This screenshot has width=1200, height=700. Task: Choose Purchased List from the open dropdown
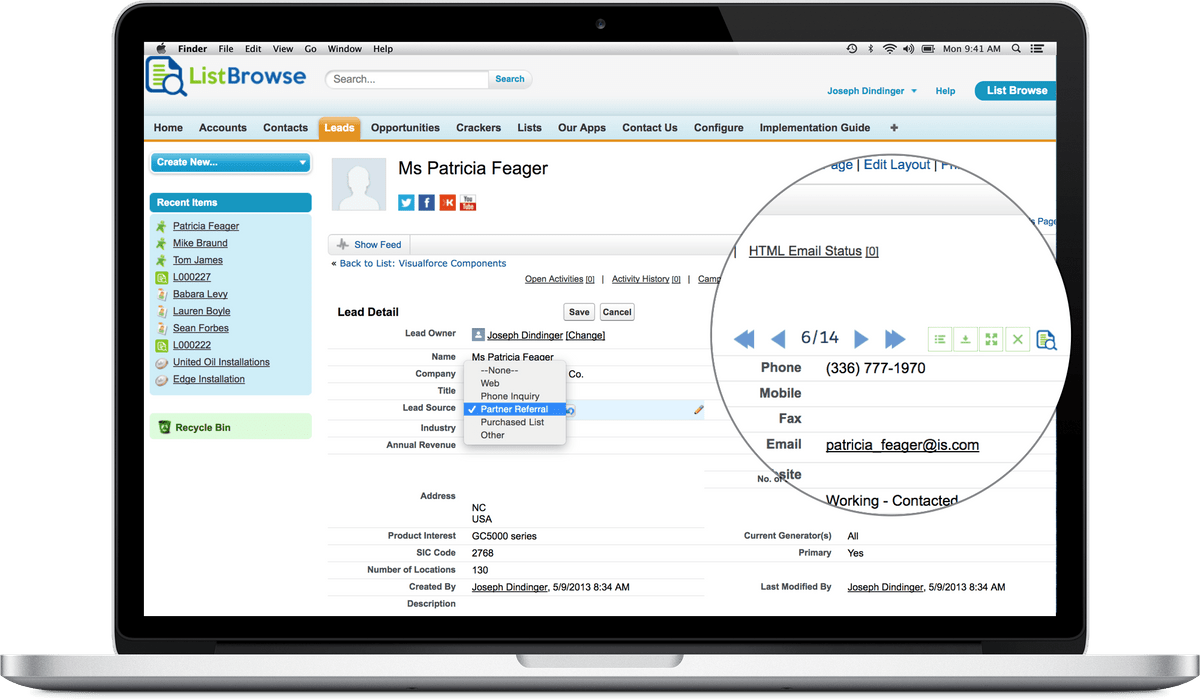tap(512, 421)
